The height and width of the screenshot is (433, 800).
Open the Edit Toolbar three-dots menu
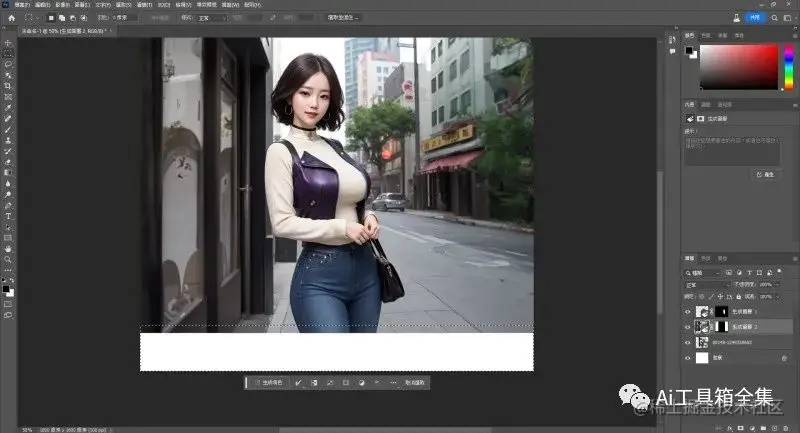coord(8,270)
